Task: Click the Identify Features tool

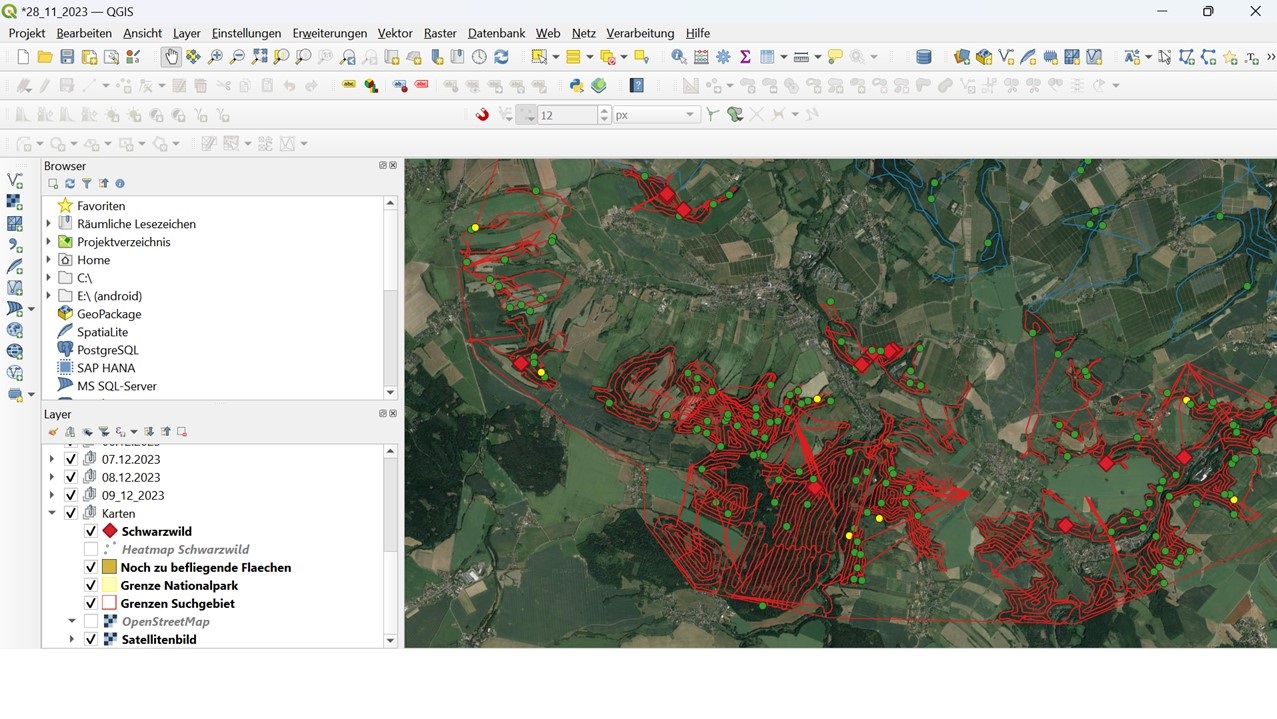Action: [679, 57]
